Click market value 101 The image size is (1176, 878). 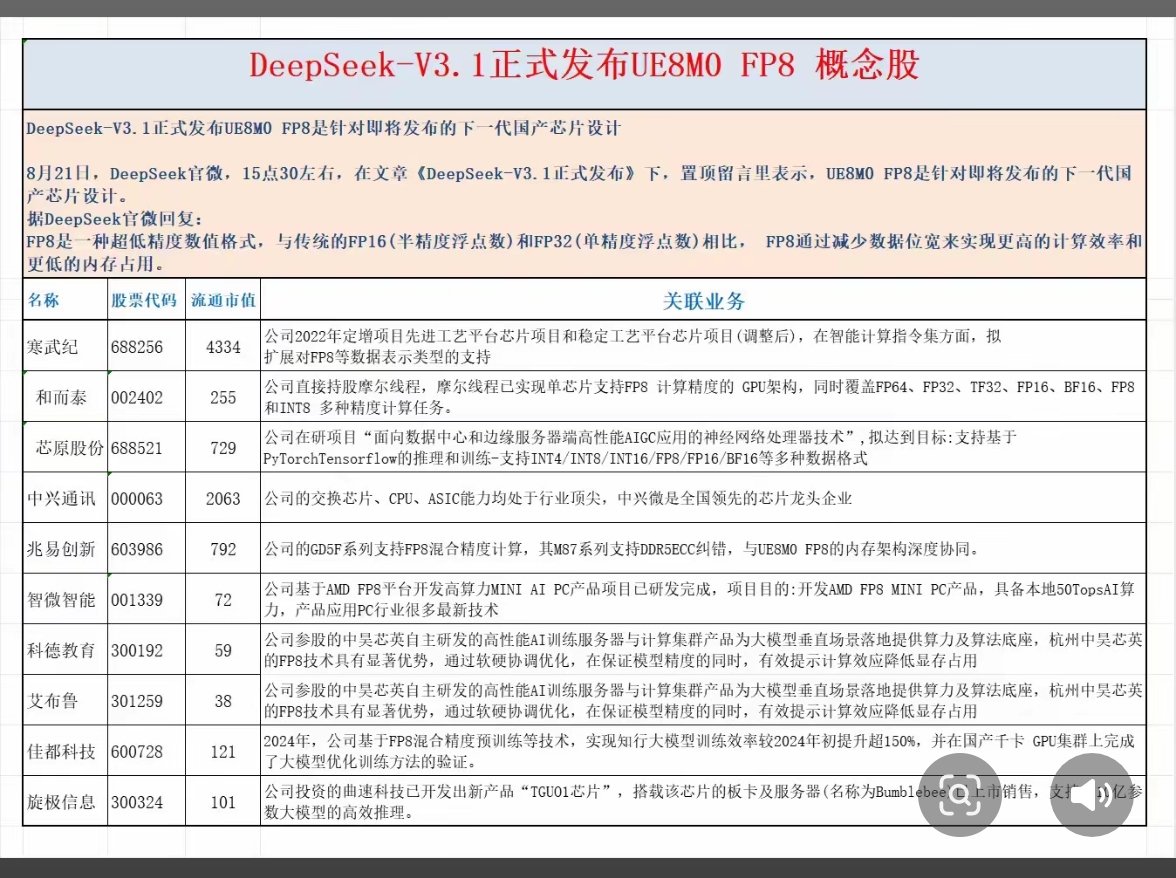(x=224, y=802)
